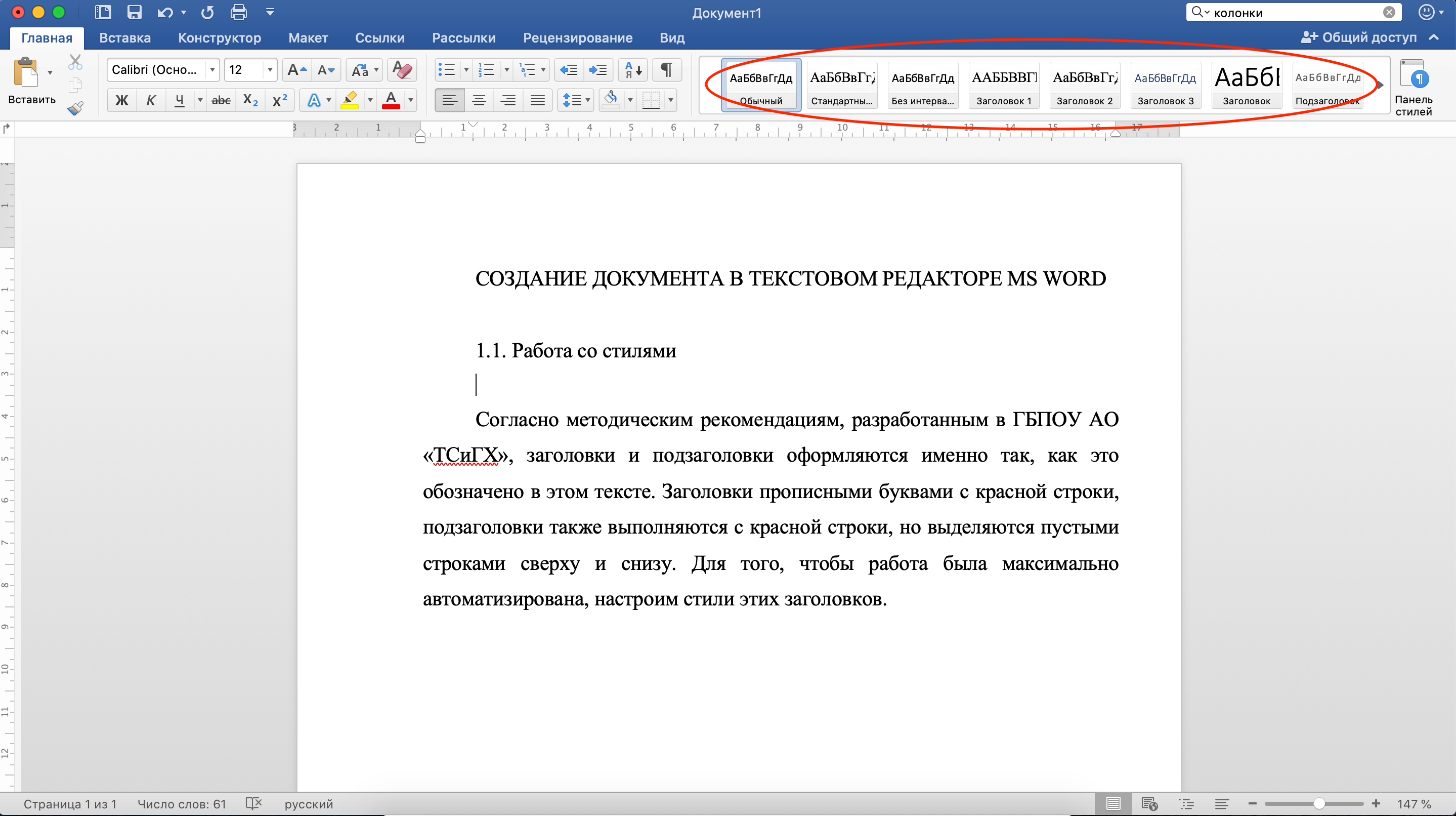Switch to the Вставка tab
Screen dimensions: 1456x816
coord(125,38)
